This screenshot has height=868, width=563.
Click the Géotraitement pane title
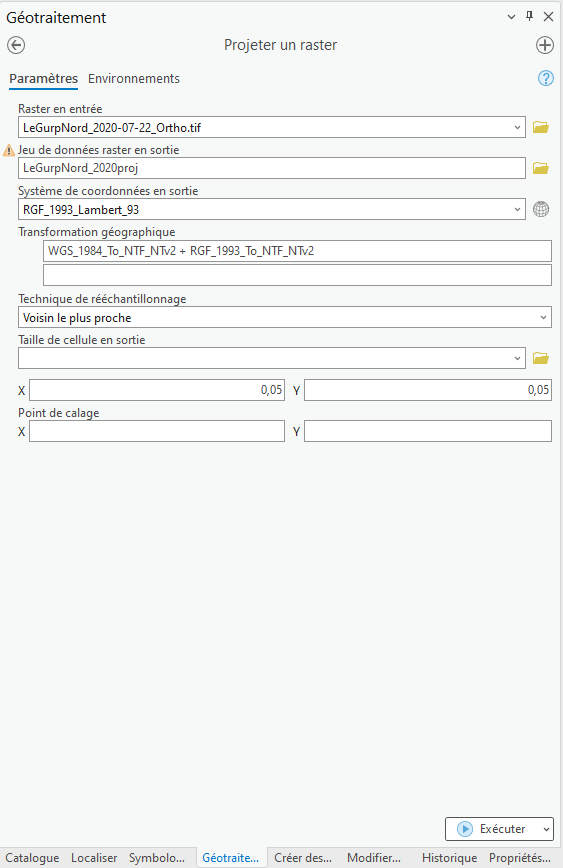click(x=56, y=17)
